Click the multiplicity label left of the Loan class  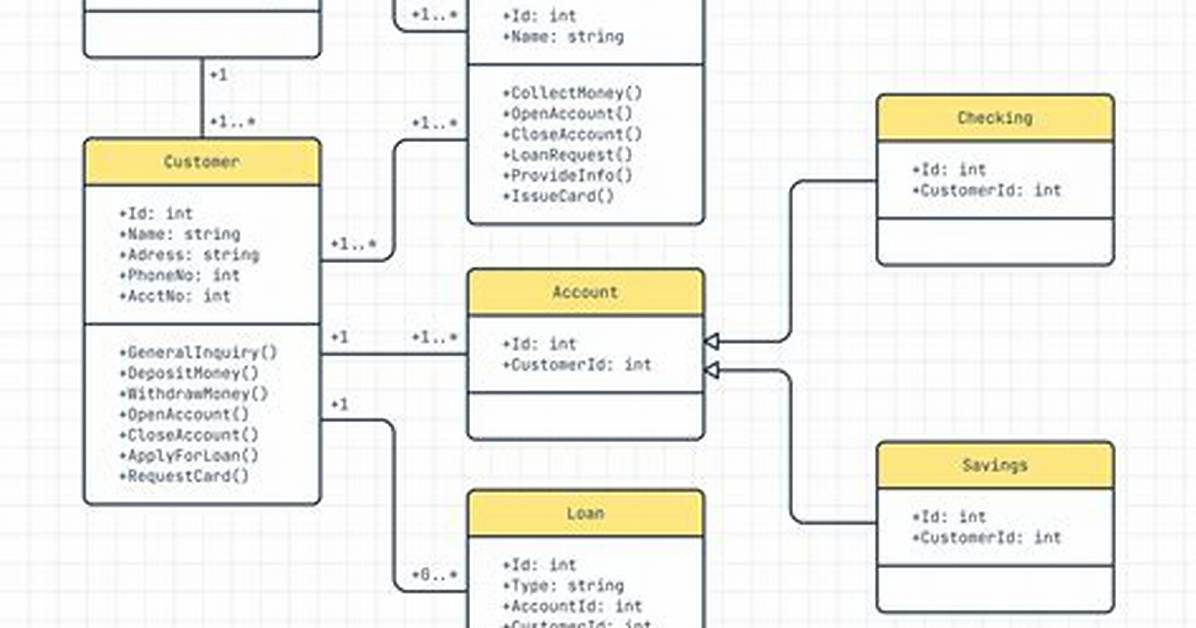(x=435, y=575)
